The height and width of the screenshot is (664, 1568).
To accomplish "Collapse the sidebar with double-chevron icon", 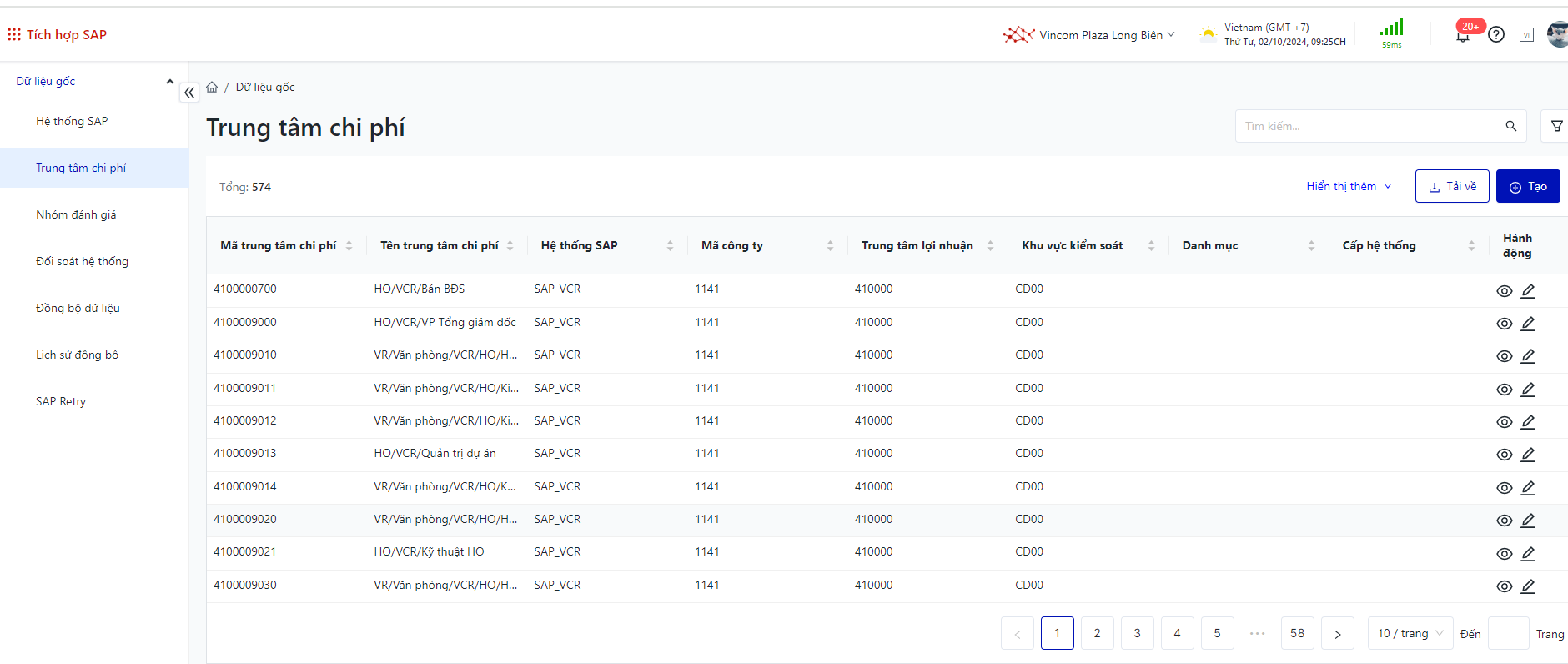I will (189, 93).
